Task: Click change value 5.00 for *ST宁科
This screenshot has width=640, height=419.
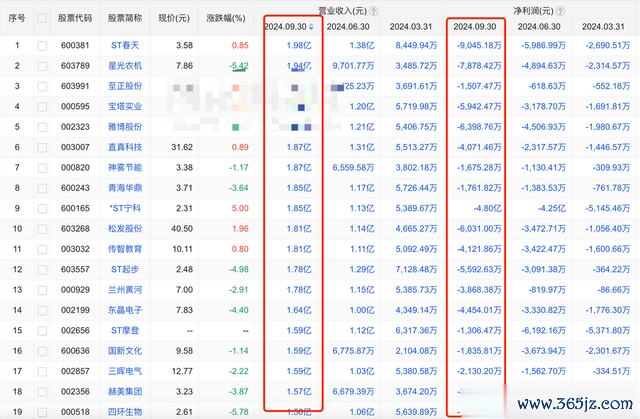Action: [240, 208]
